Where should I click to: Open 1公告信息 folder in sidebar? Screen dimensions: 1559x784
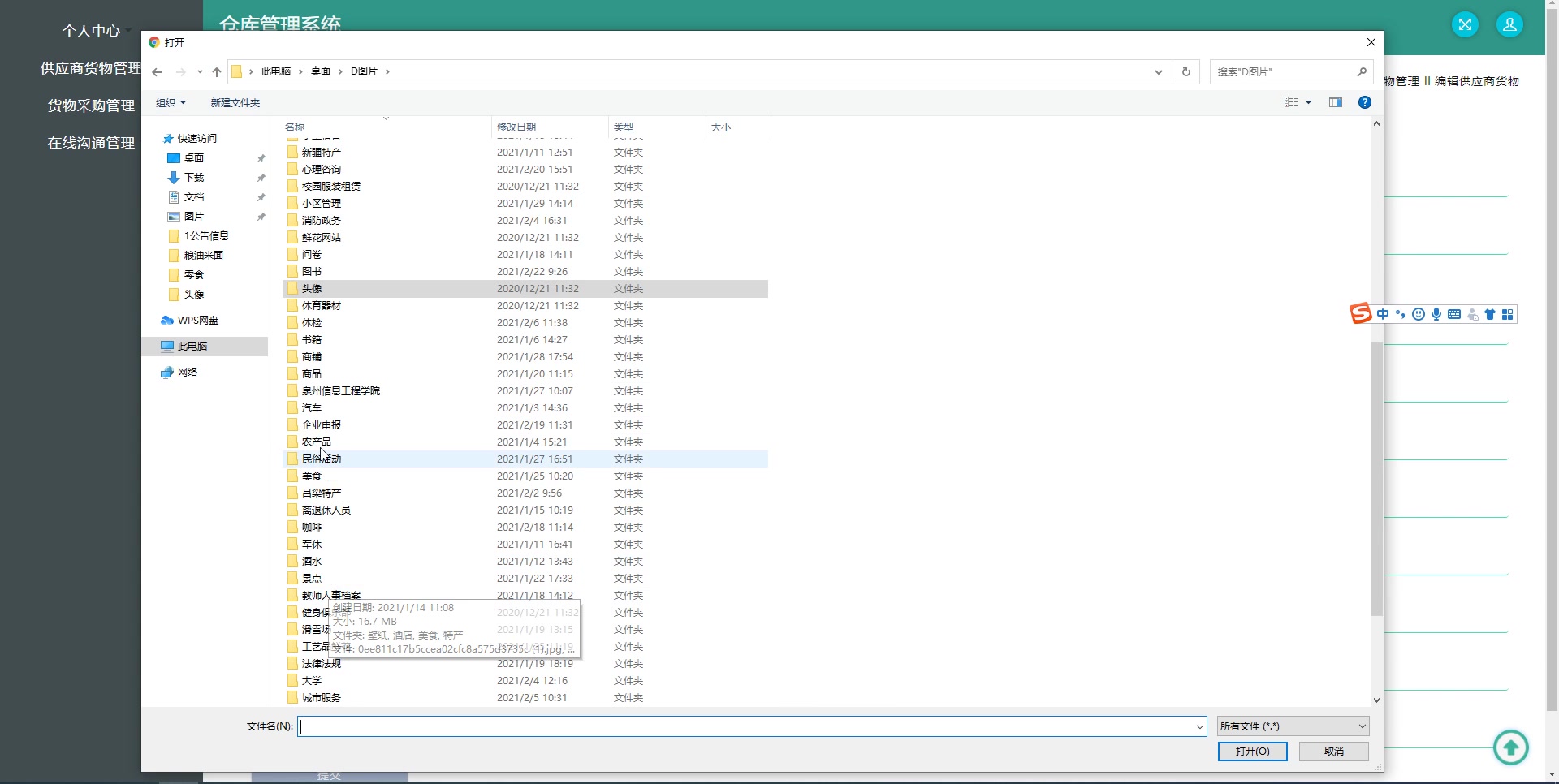coord(206,236)
